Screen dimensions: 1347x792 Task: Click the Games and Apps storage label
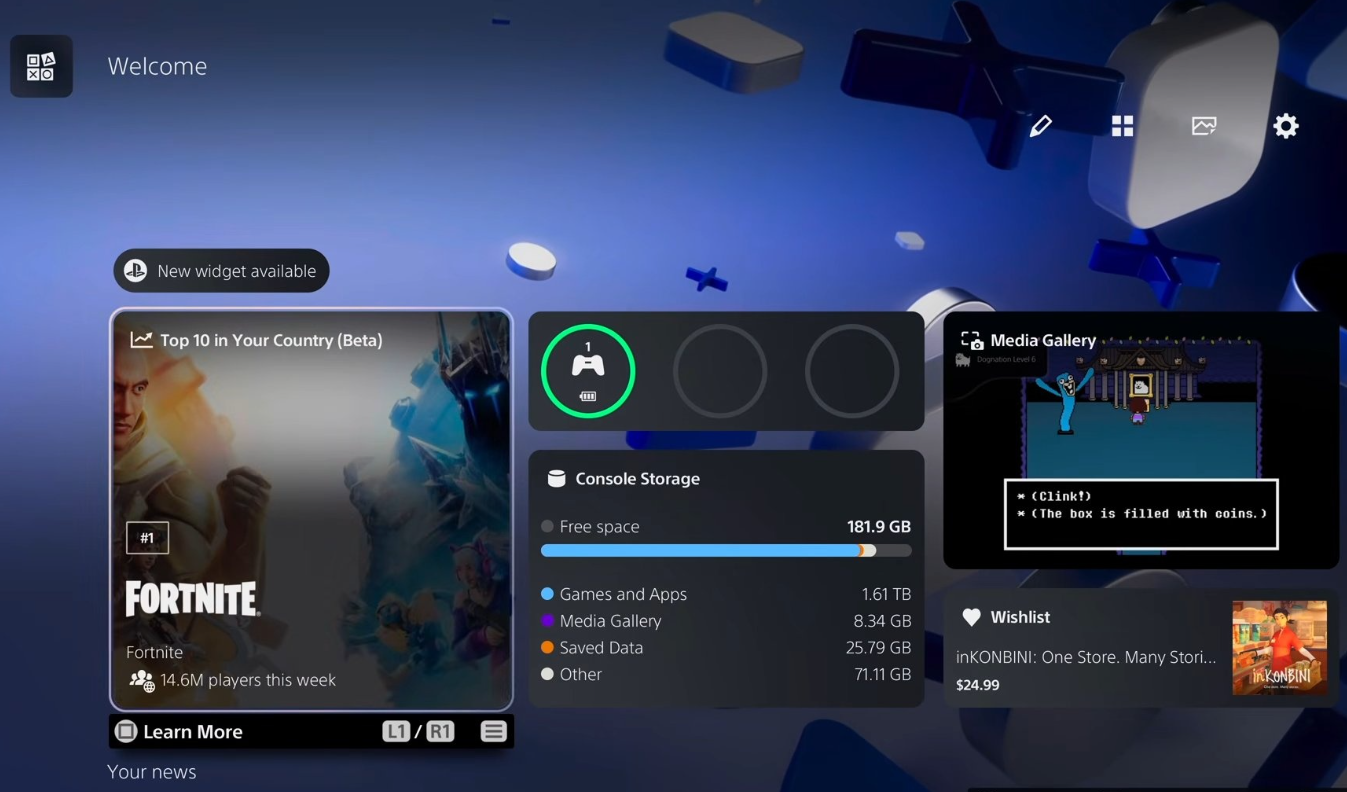[623, 594]
